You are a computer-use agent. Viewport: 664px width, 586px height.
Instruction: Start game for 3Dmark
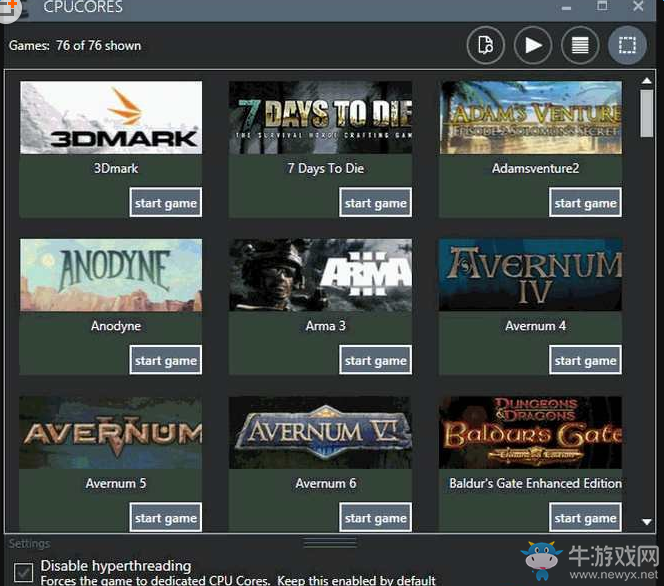pos(166,202)
